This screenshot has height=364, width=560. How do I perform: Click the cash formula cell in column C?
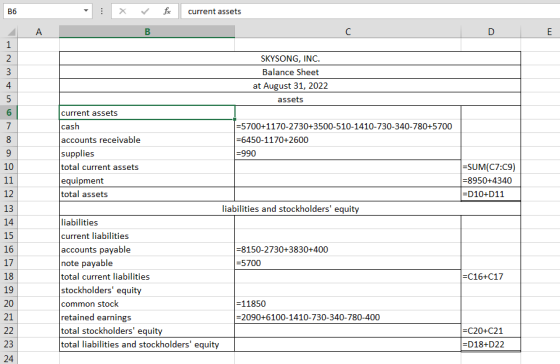[348, 126]
